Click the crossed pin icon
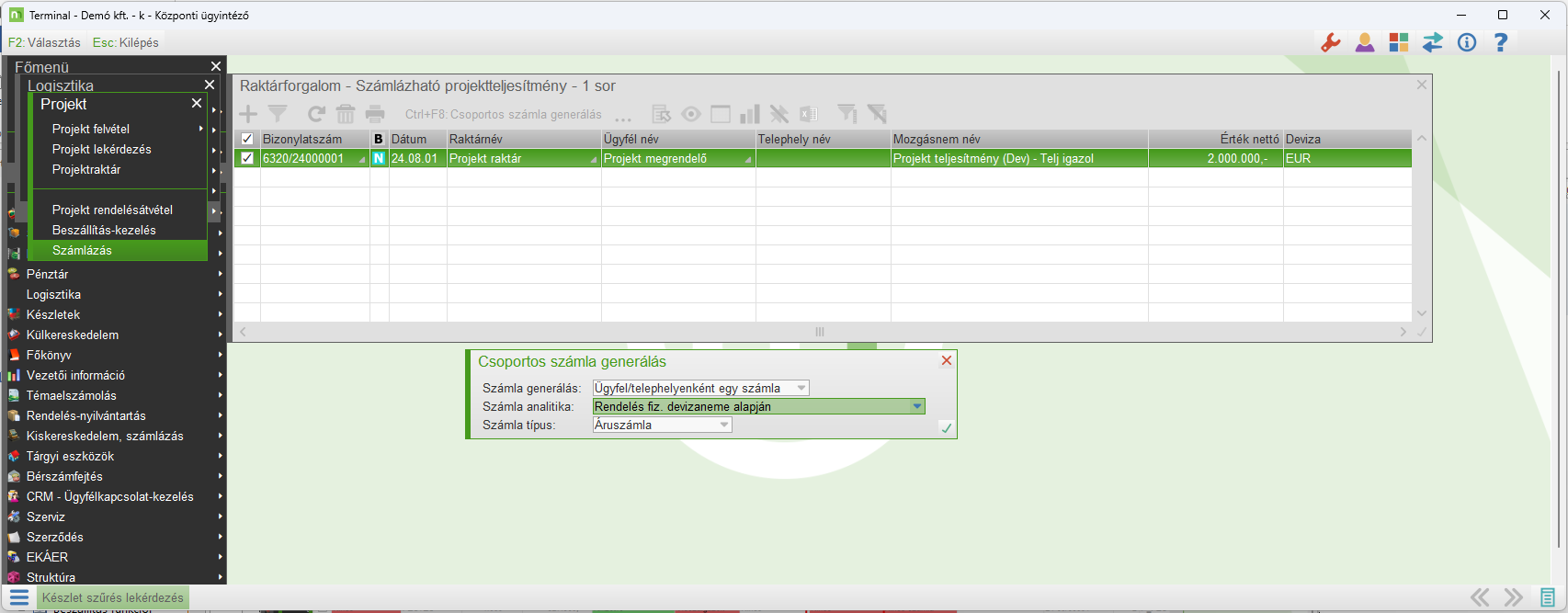The width and height of the screenshot is (1568, 613). [779, 114]
